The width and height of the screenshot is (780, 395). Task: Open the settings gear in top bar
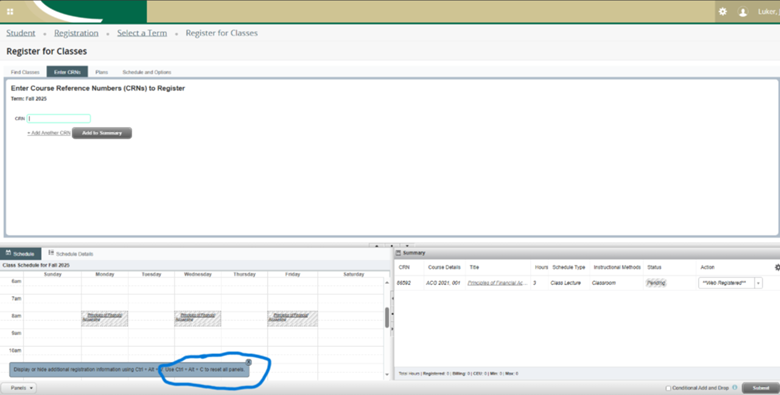pyautogui.click(x=722, y=11)
